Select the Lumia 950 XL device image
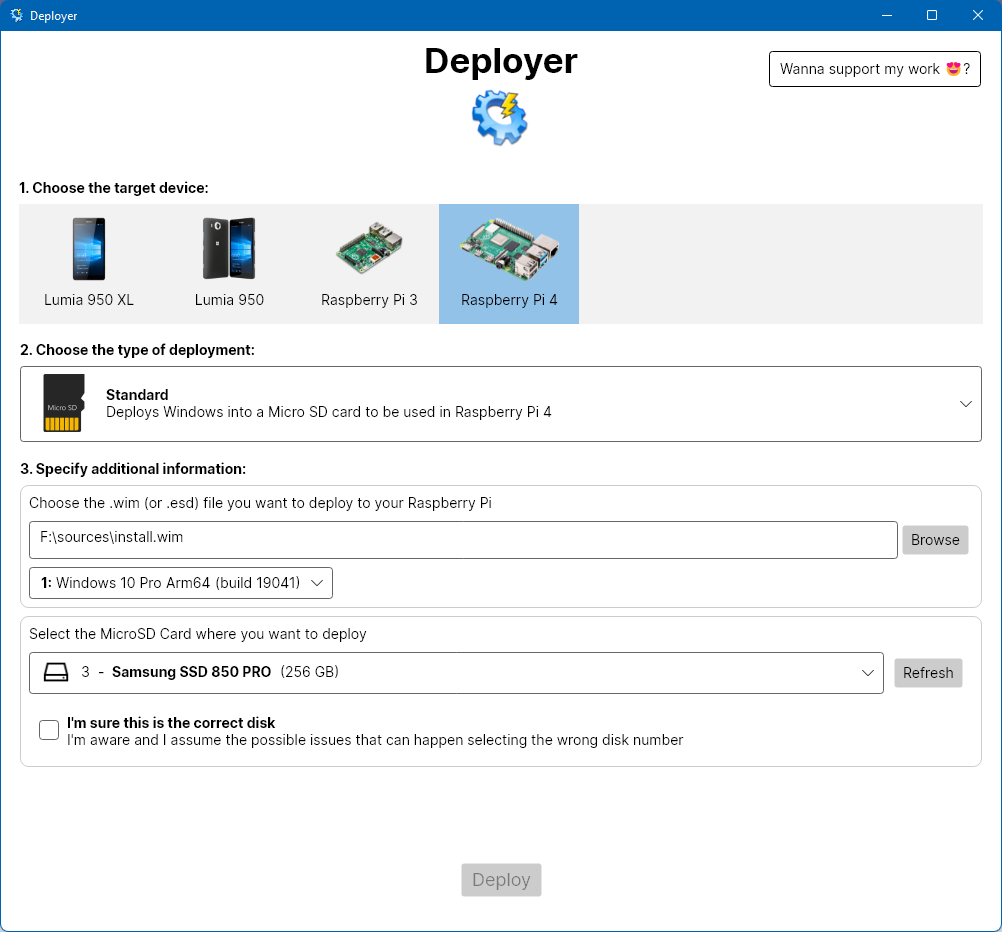The width and height of the screenshot is (1002, 932). click(x=88, y=249)
